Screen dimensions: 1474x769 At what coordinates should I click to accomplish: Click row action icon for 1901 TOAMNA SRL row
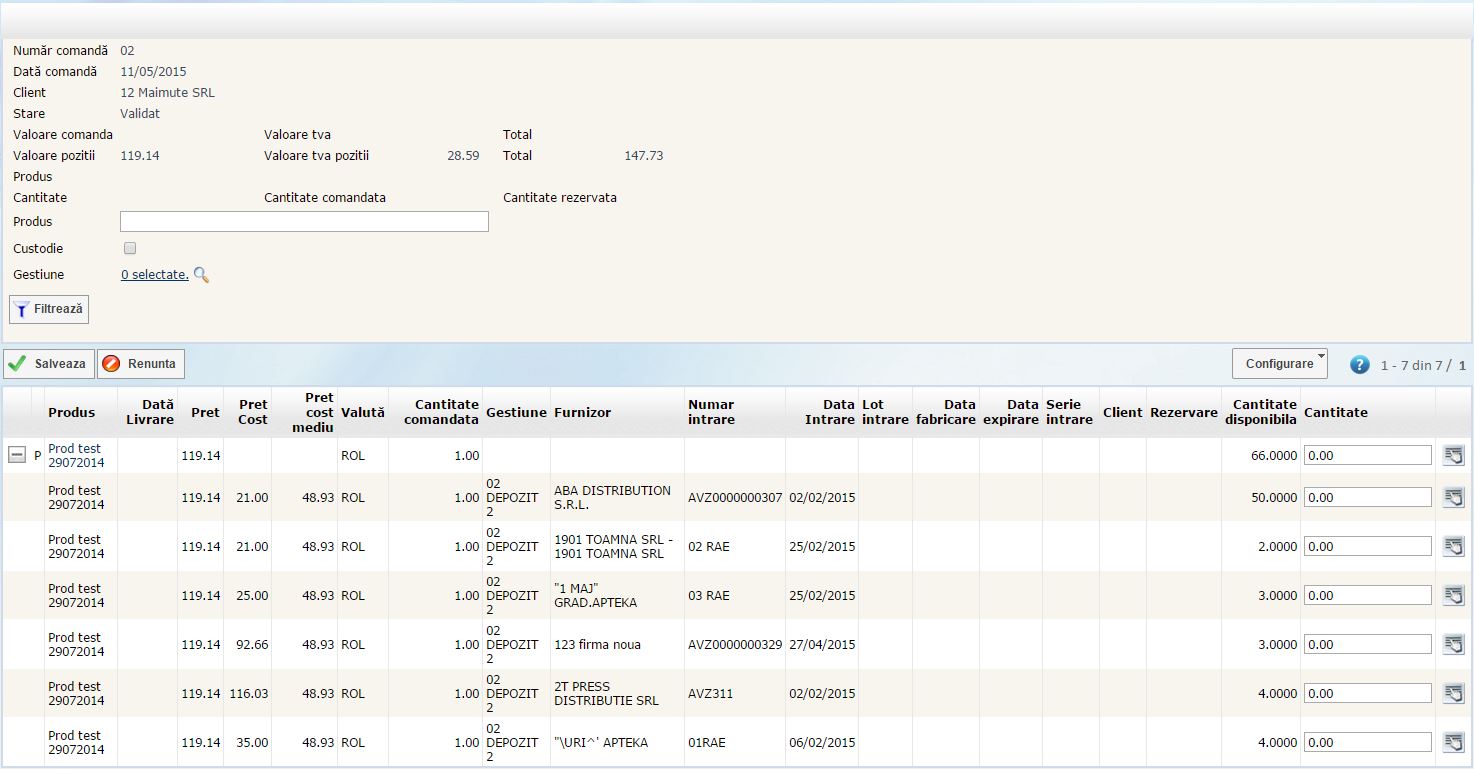pyautogui.click(x=1453, y=546)
